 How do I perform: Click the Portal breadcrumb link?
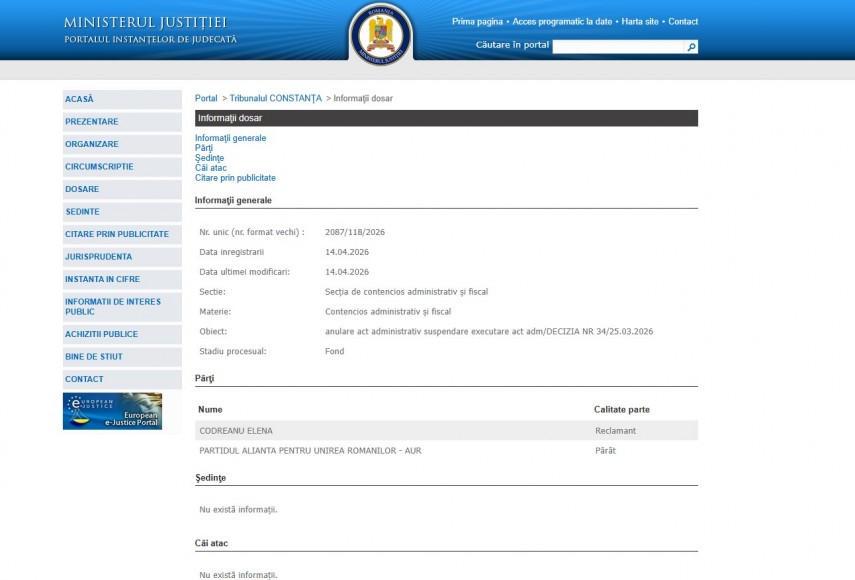pos(206,98)
